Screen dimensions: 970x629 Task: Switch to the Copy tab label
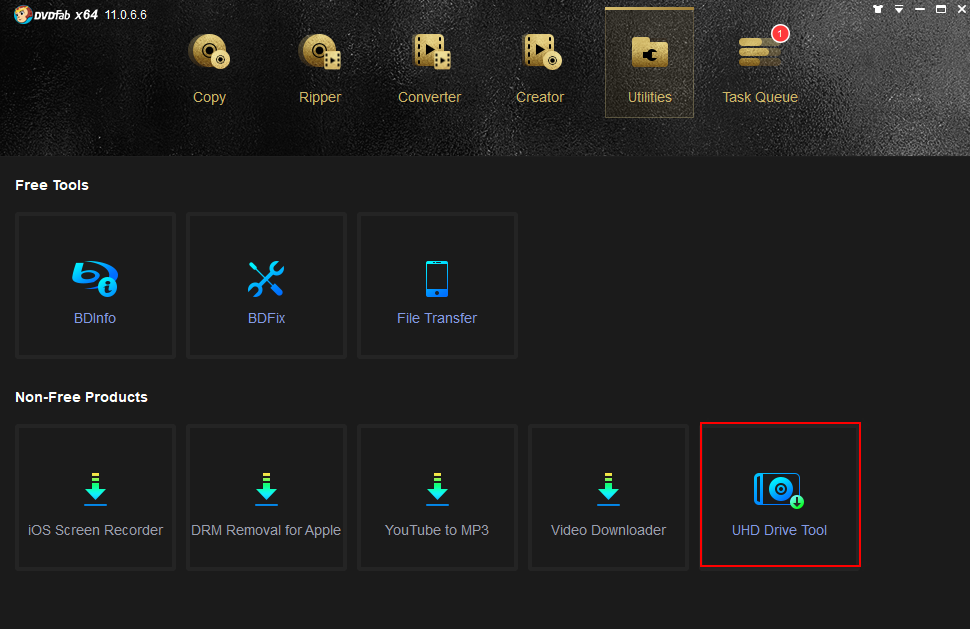pos(209,97)
